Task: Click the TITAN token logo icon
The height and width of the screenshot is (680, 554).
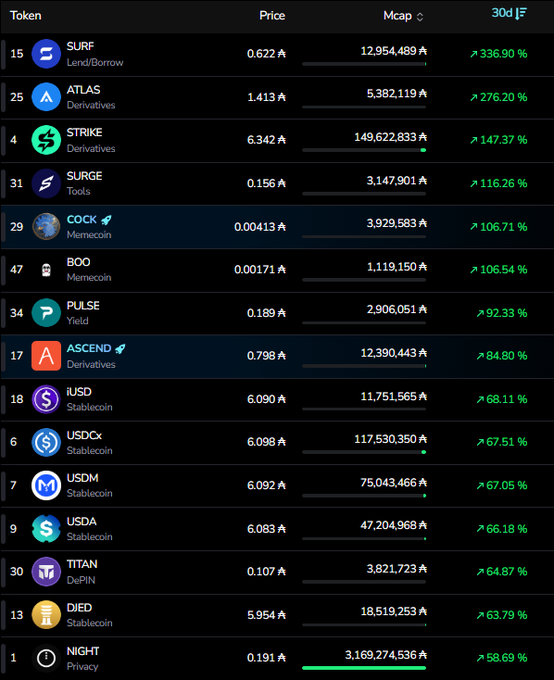Action: click(x=46, y=572)
